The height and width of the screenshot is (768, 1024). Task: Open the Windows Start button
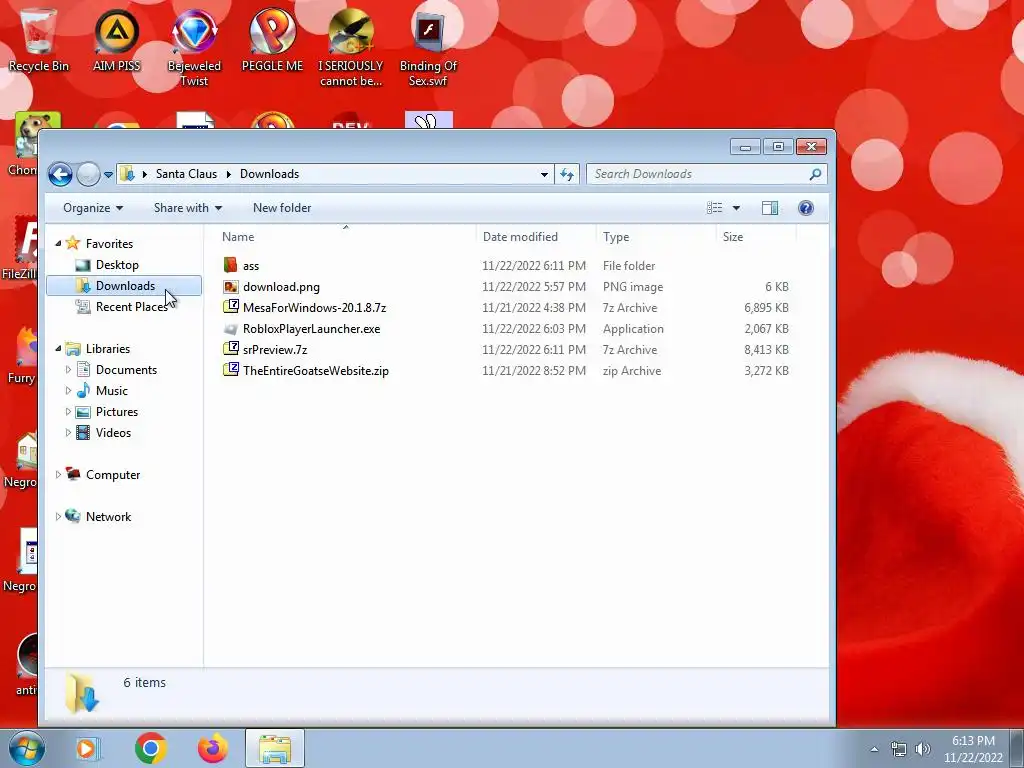coord(27,748)
